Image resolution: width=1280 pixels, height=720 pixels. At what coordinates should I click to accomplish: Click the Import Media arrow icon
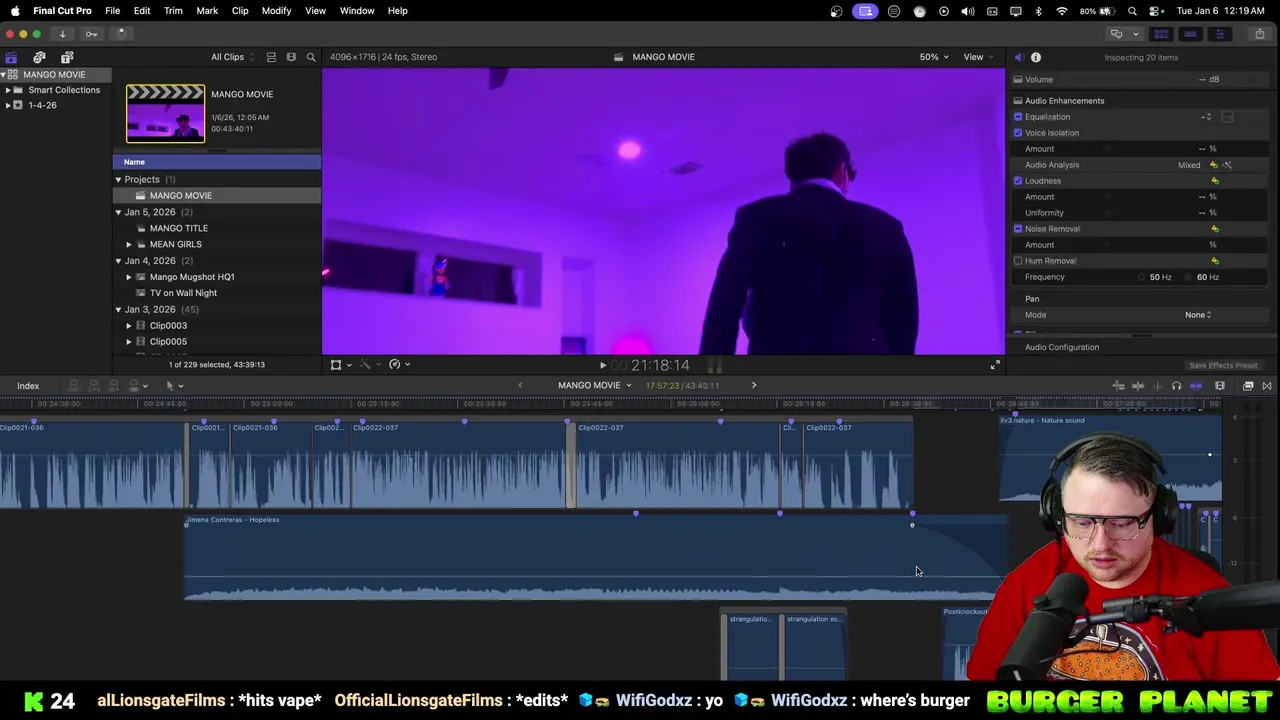pos(62,33)
